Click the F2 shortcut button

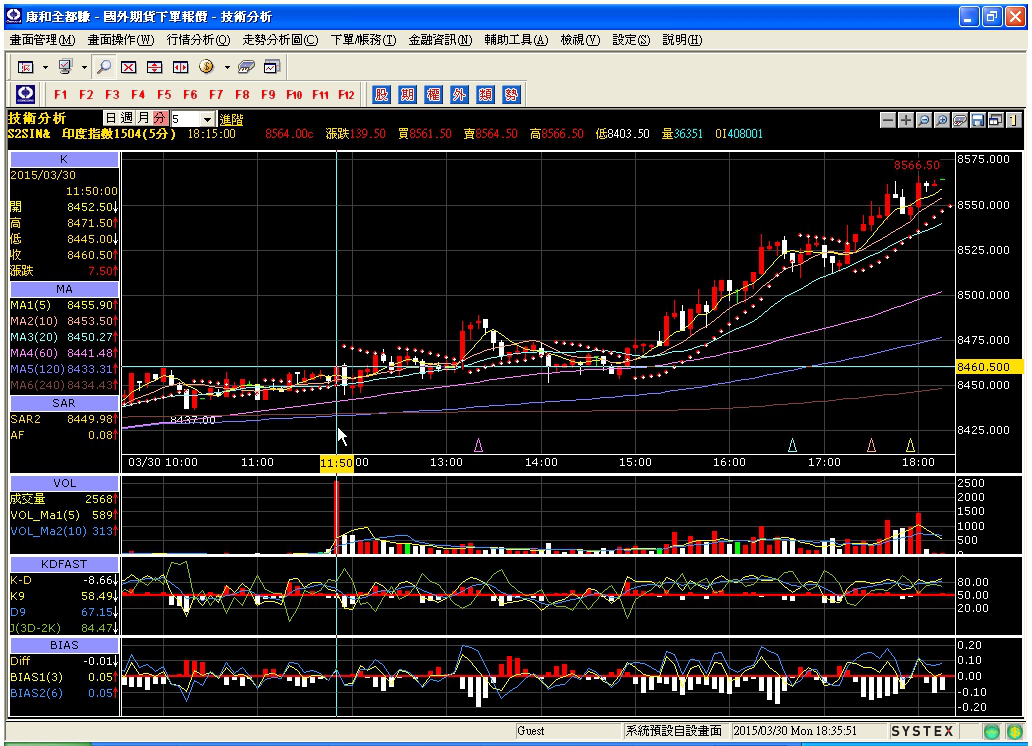pos(86,94)
